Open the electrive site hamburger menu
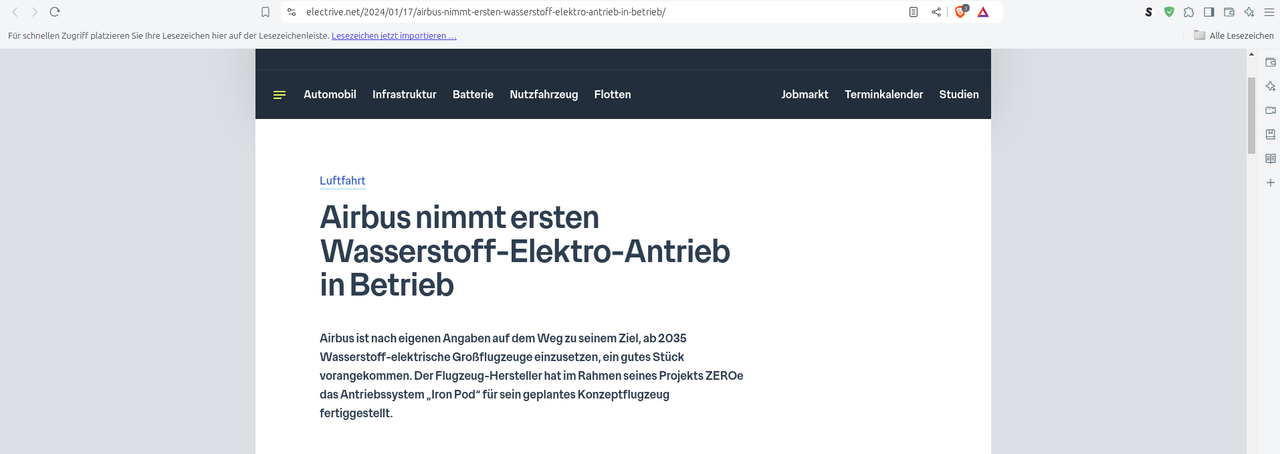The height and width of the screenshot is (454, 1280). point(279,95)
